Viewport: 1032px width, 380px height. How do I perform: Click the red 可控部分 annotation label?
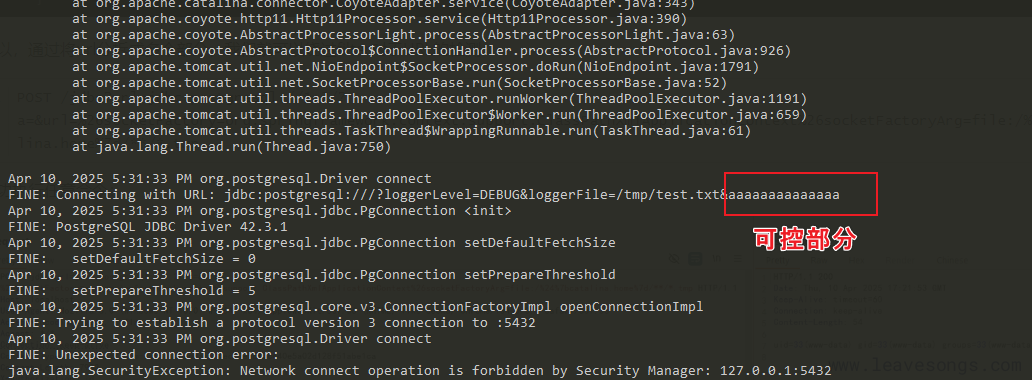point(804,239)
